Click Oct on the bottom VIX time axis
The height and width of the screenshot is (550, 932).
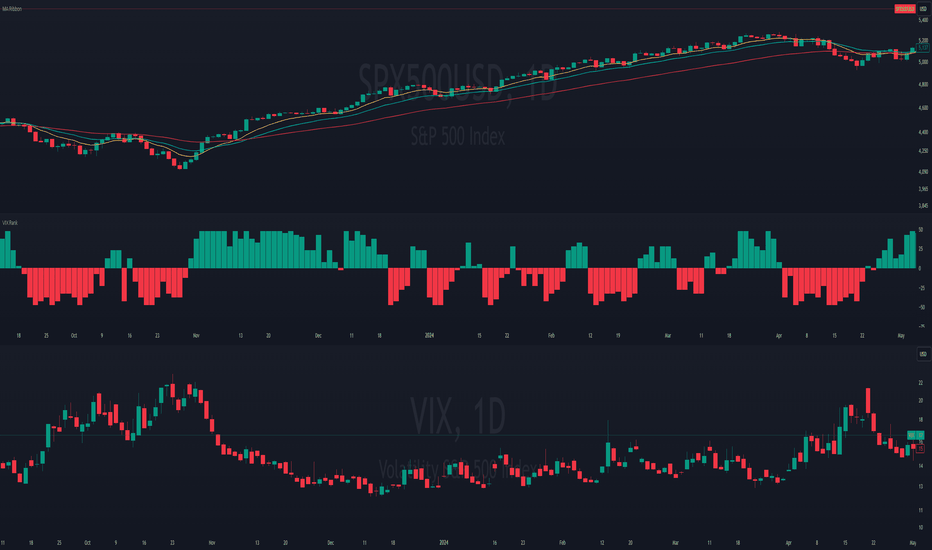coord(87,543)
